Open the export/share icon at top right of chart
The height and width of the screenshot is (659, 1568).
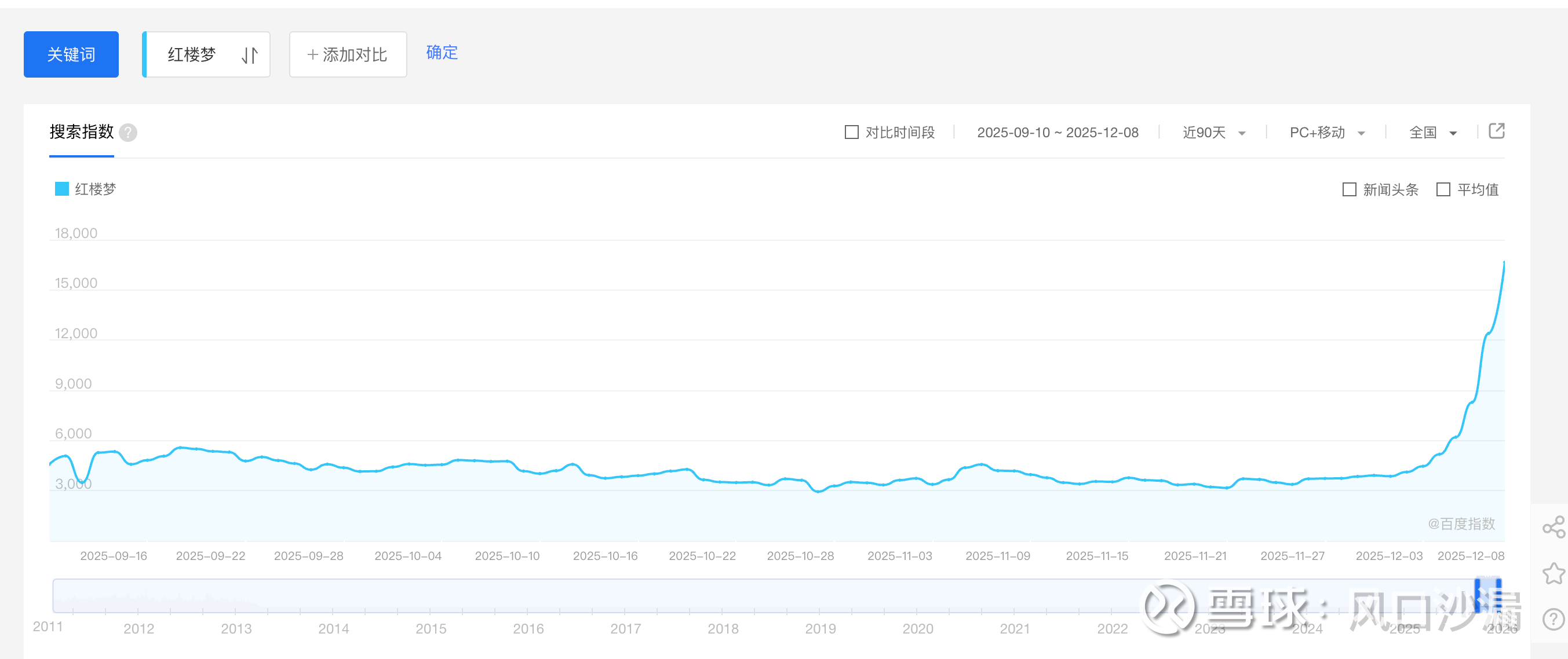[1496, 131]
